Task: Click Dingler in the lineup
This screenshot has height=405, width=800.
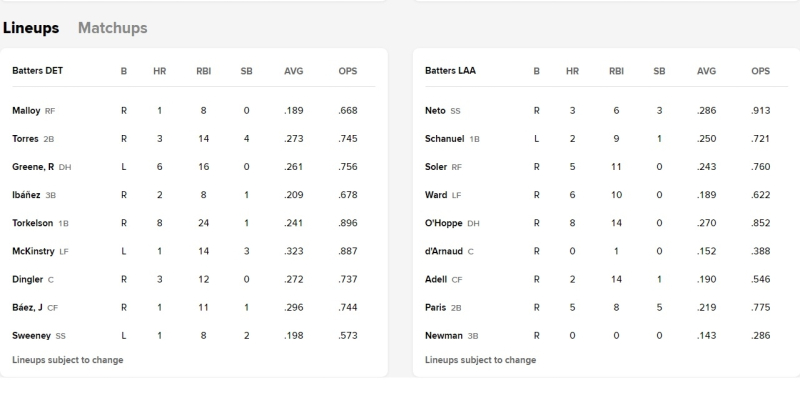Action: pyautogui.click(x=28, y=279)
